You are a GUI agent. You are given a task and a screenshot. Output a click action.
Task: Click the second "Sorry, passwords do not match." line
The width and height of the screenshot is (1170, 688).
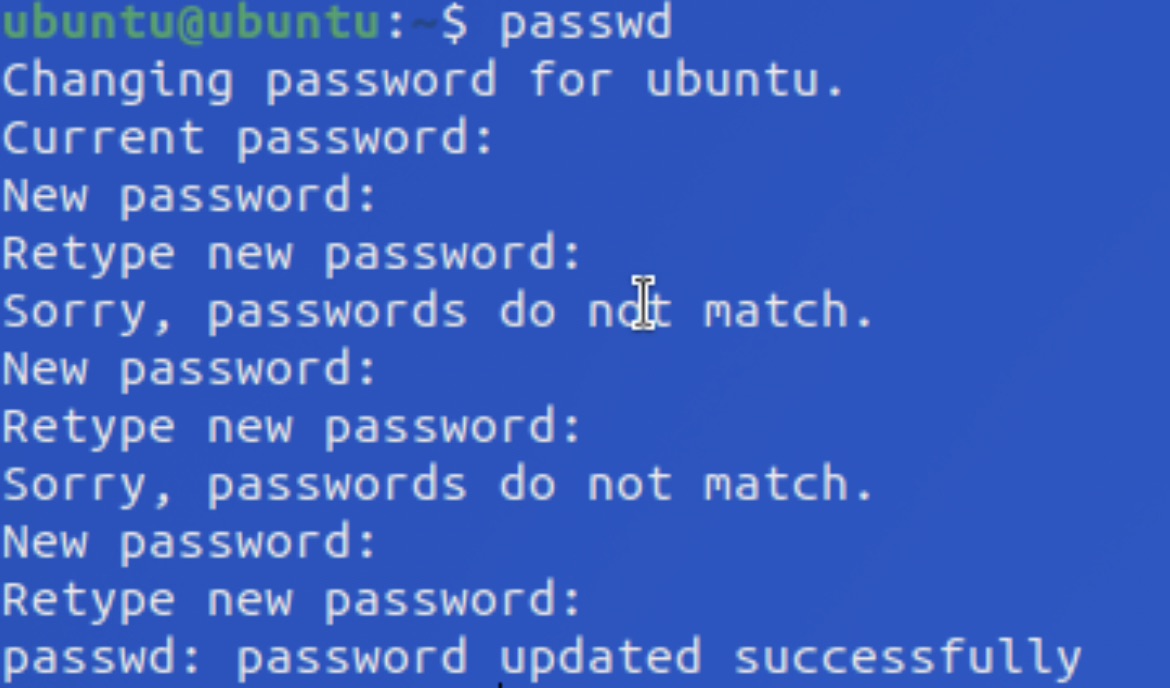click(x=438, y=485)
